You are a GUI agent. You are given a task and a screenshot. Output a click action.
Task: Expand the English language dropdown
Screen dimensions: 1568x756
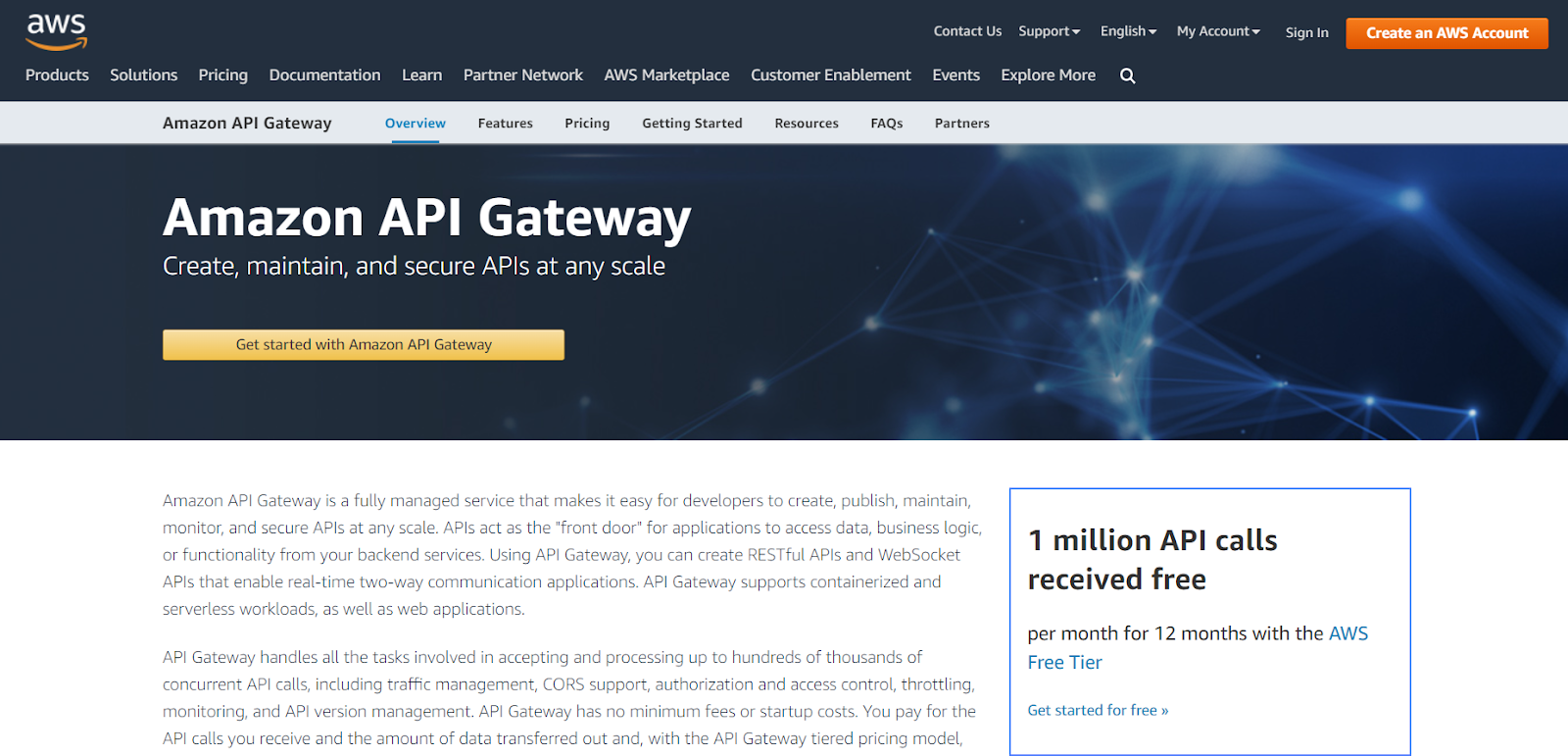click(1128, 31)
